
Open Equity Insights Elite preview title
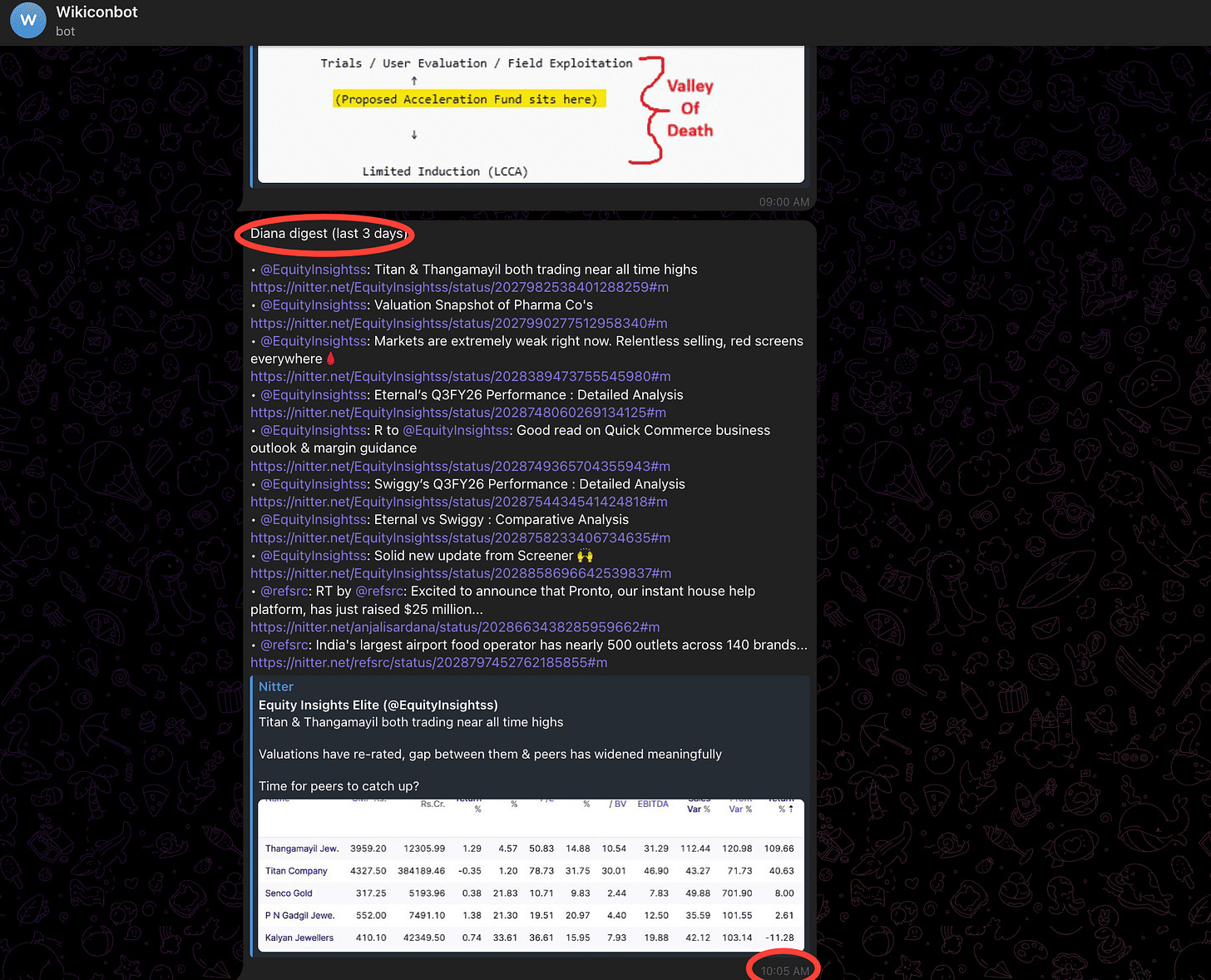(378, 705)
